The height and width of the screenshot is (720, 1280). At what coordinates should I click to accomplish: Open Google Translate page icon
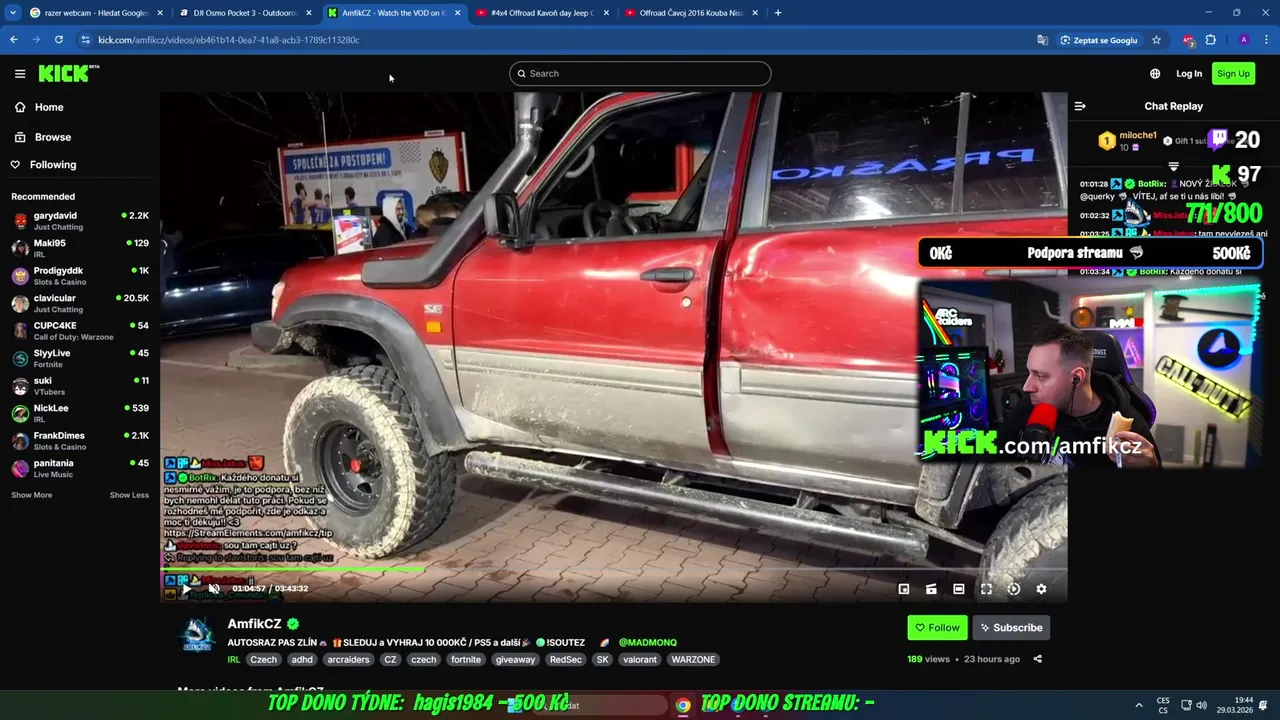[1042, 40]
